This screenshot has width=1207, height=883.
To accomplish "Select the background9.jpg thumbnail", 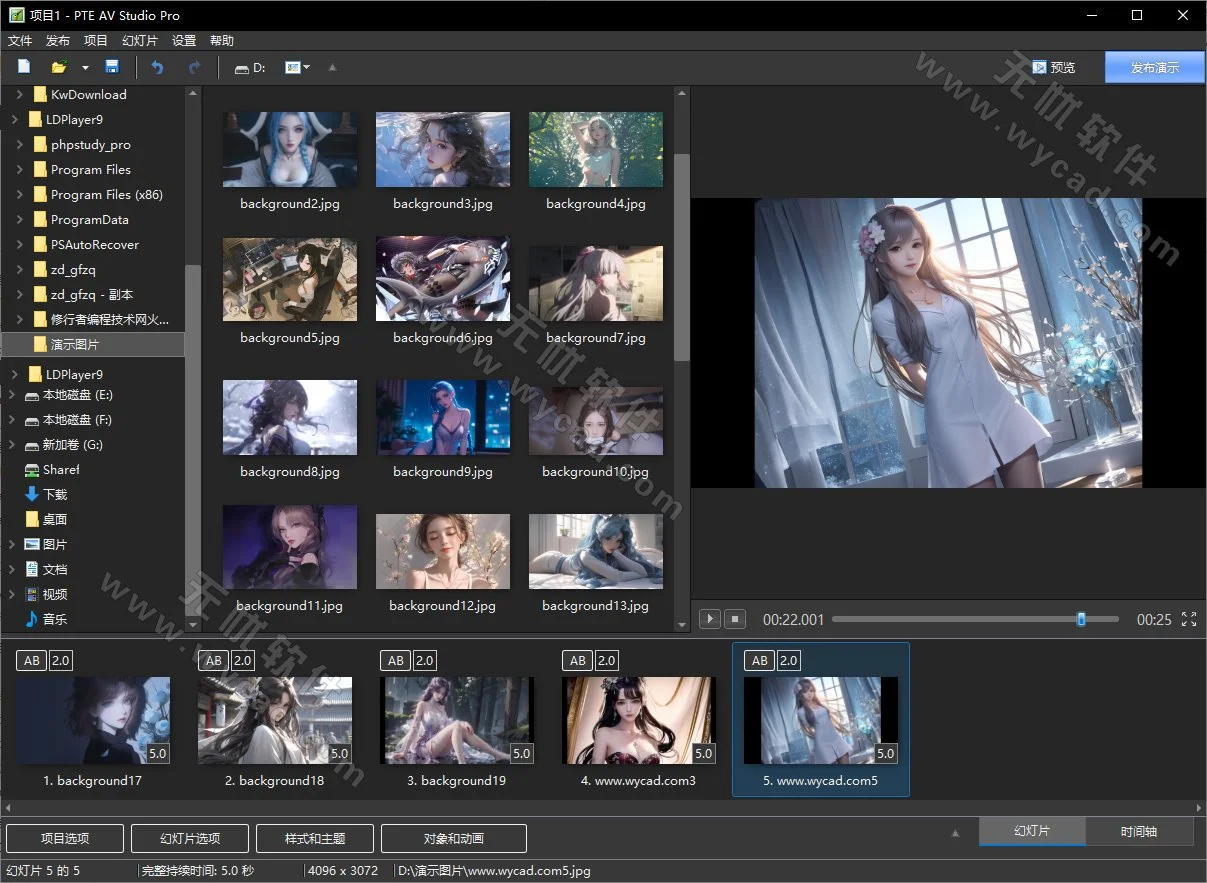I will tap(443, 417).
